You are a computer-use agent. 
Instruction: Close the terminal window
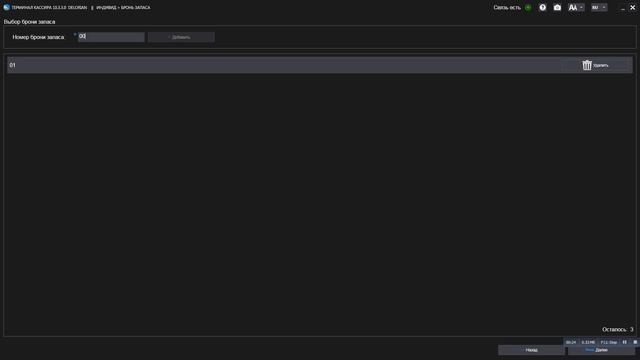click(x=633, y=7)
